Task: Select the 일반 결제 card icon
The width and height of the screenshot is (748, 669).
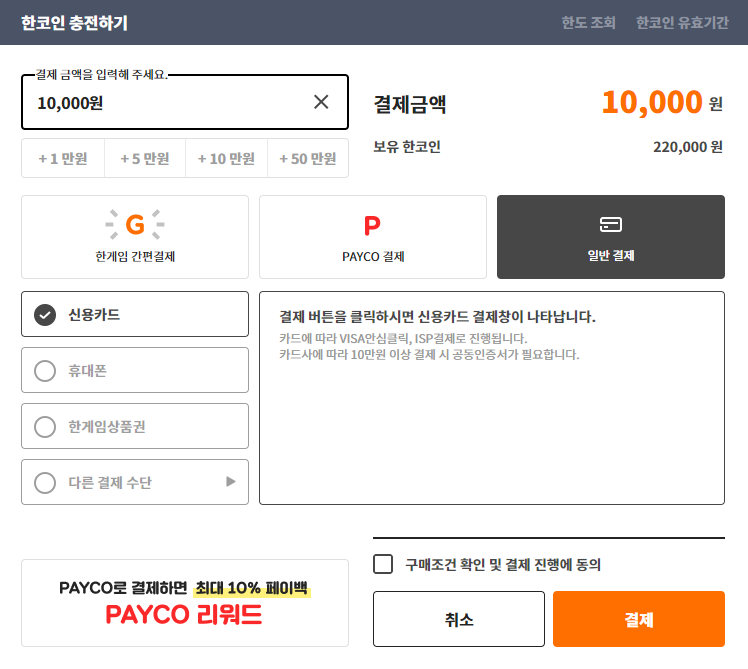Action: (x=610, y=224)
